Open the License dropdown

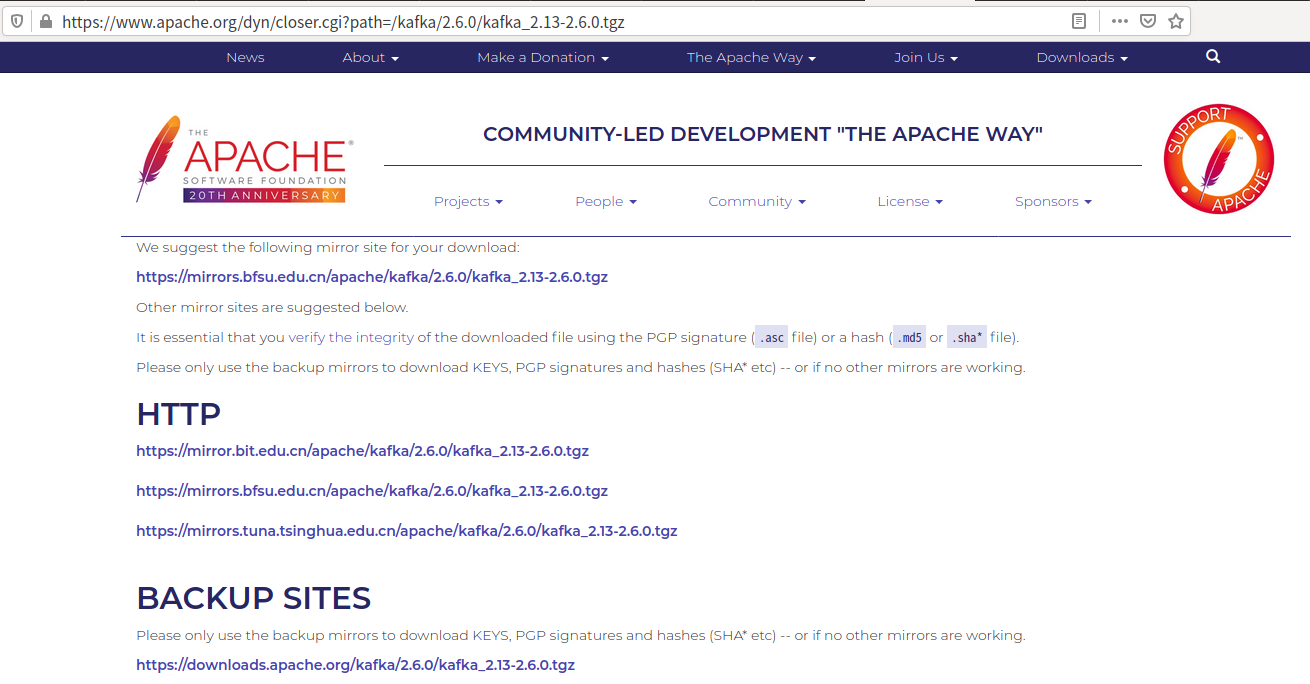click(910, 201)
